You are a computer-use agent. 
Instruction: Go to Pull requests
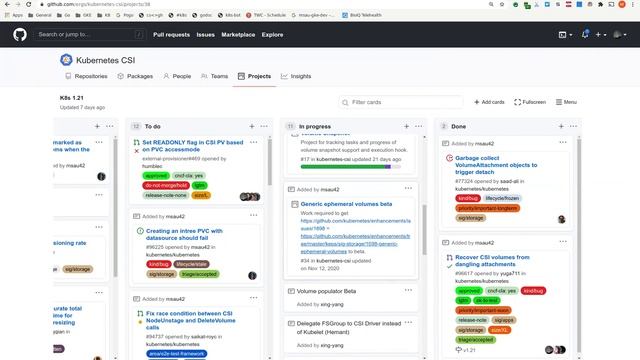[171, 35]
